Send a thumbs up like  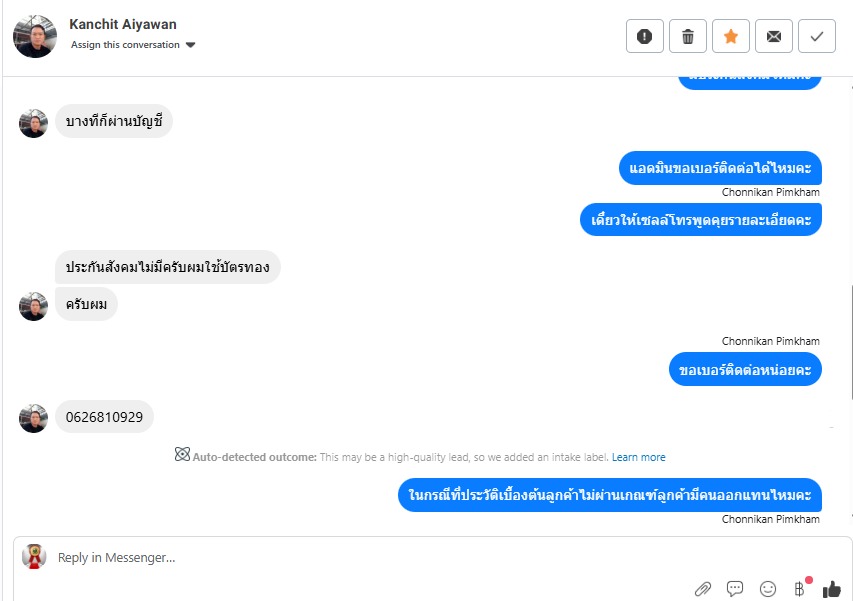click(832, 588)
